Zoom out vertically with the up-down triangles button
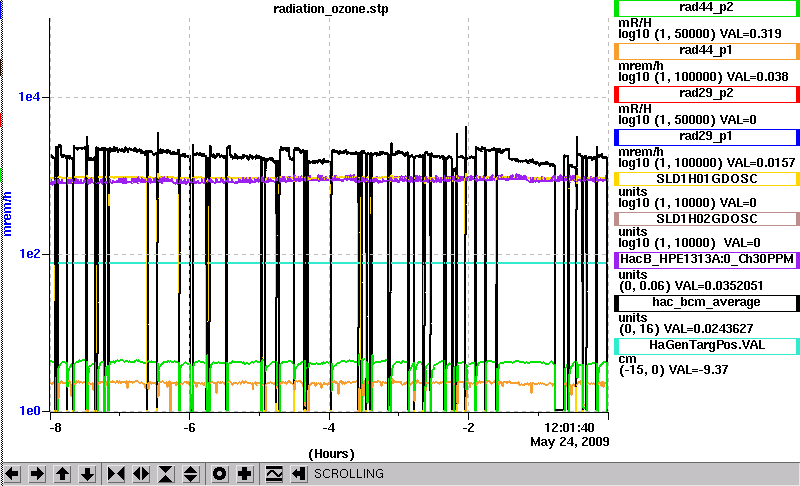Screen dimensions: 800x486 coord(191,474)
